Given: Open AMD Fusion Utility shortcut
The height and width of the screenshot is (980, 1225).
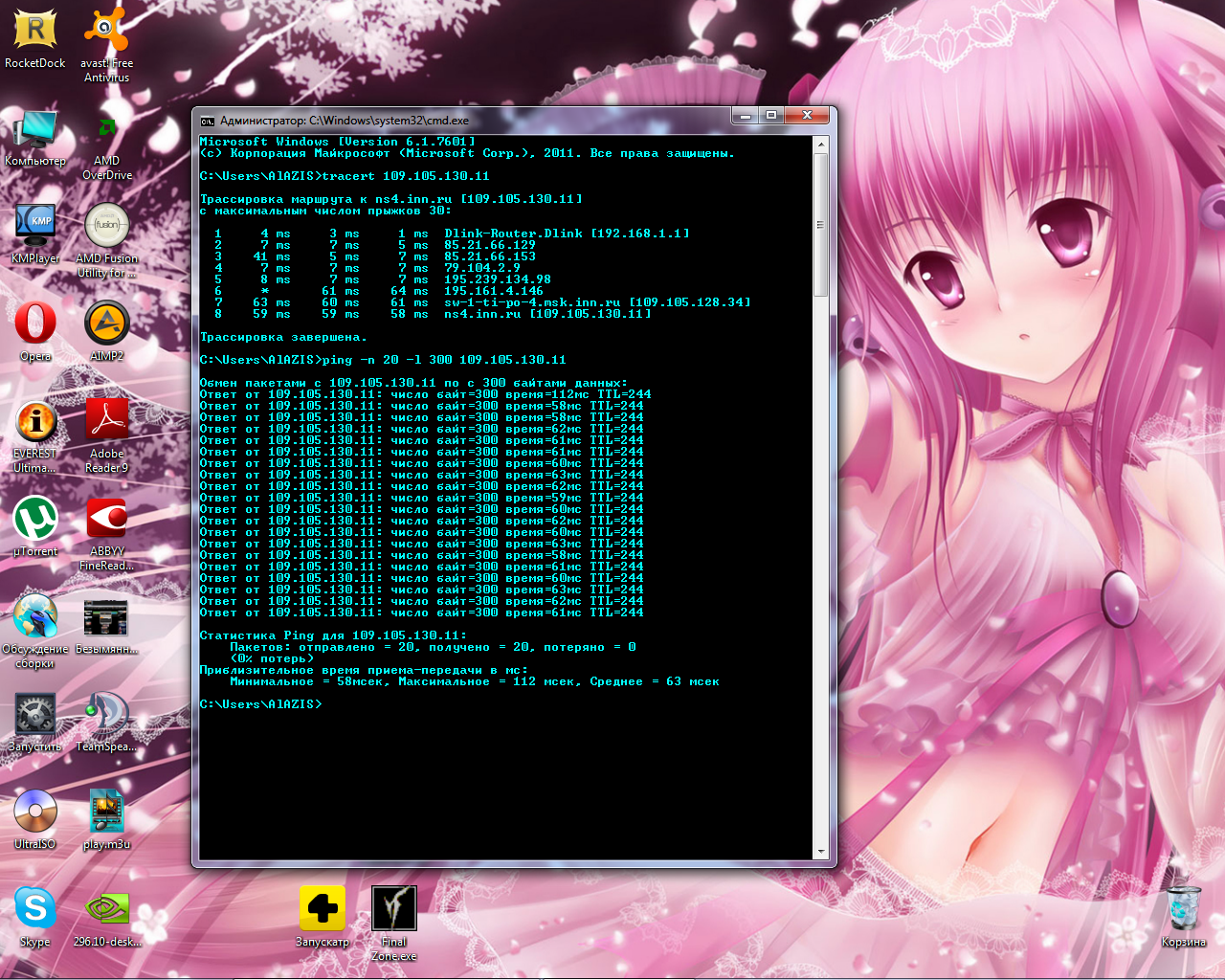Looking at the screenshot, I should tap(106, 241).
